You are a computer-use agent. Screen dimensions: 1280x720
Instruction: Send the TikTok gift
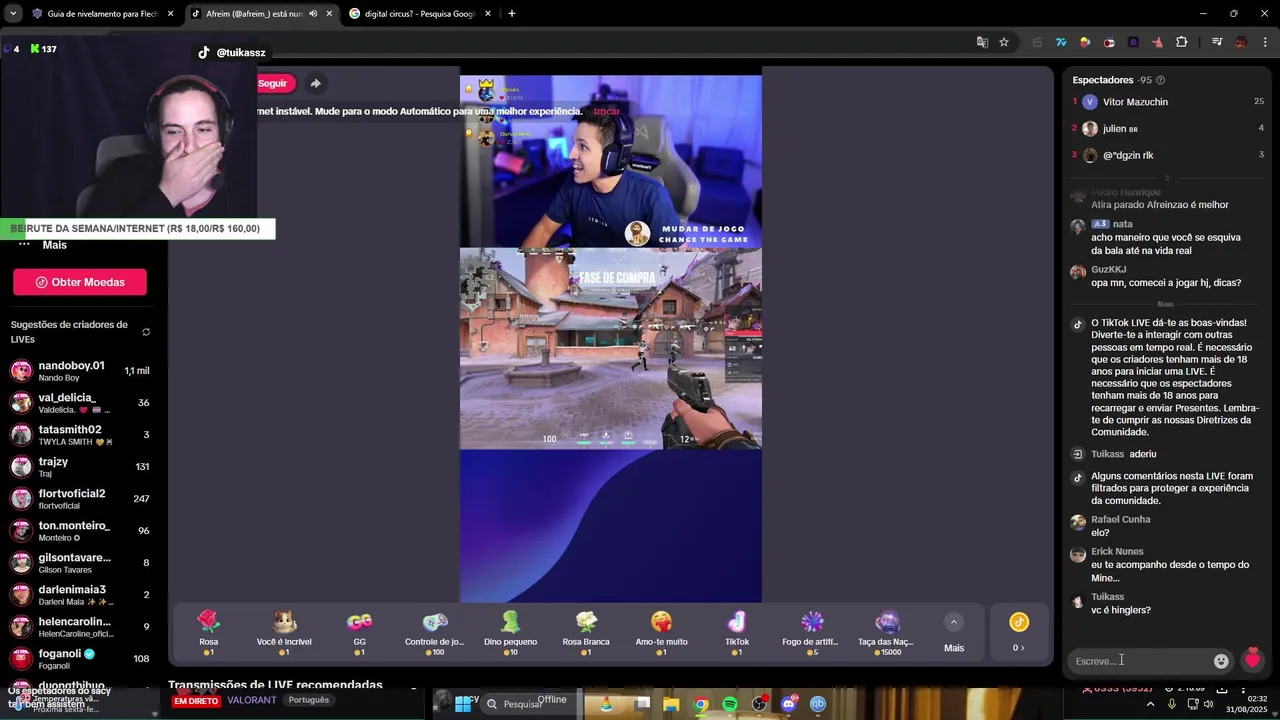pos(737,632)
